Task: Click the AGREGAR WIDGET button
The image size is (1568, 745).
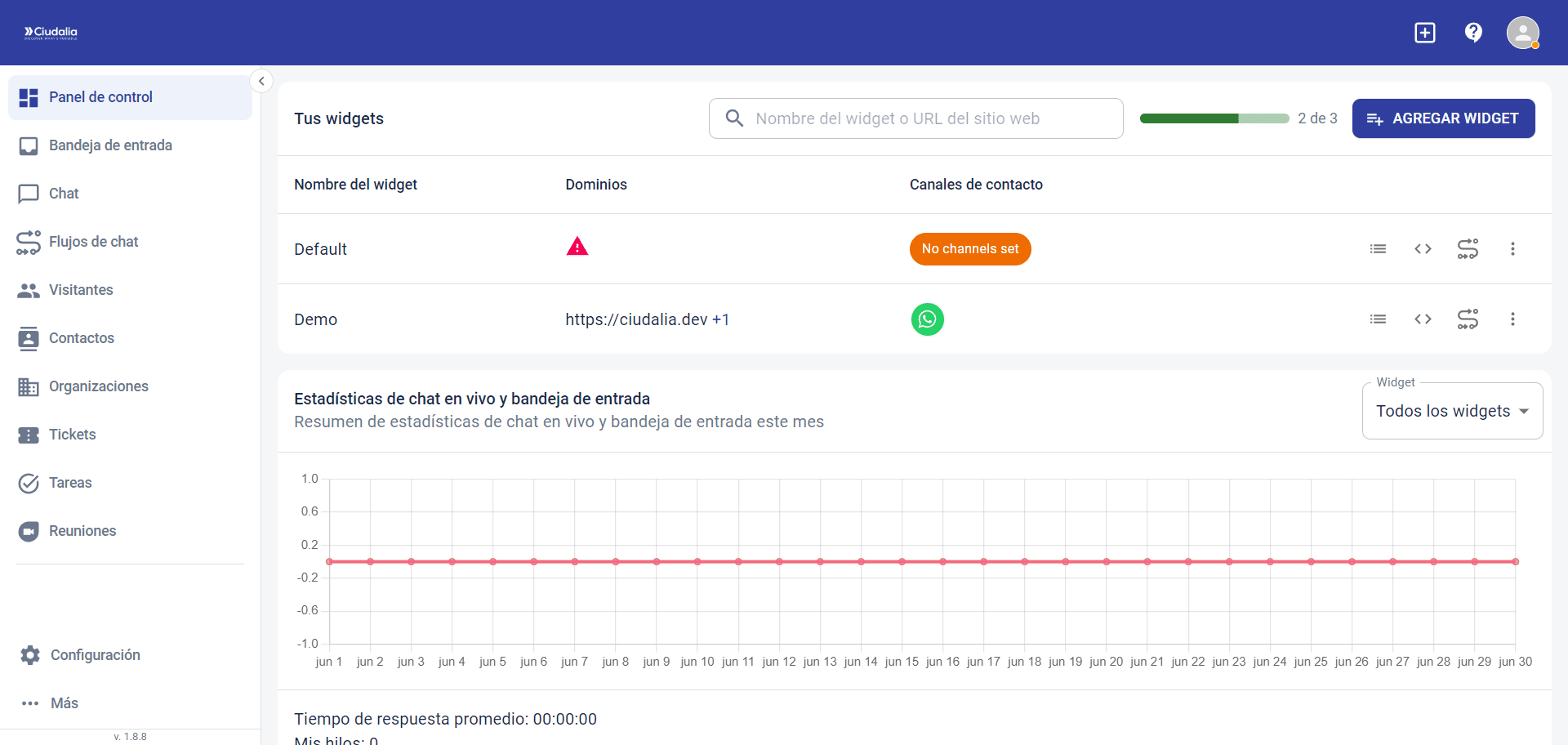Action: [1443, 118]
